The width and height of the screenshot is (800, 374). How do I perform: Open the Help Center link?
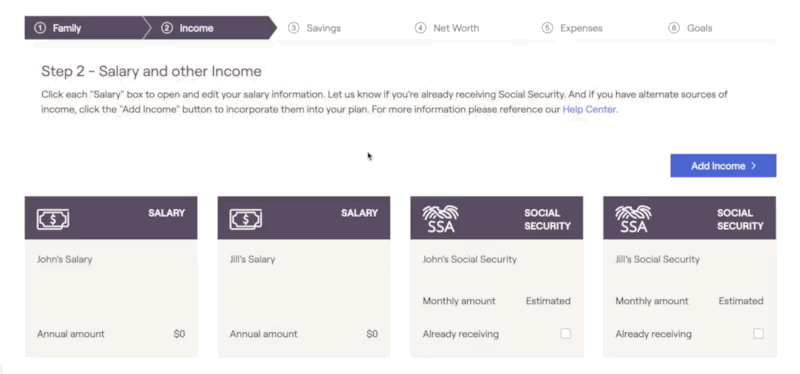589,109
